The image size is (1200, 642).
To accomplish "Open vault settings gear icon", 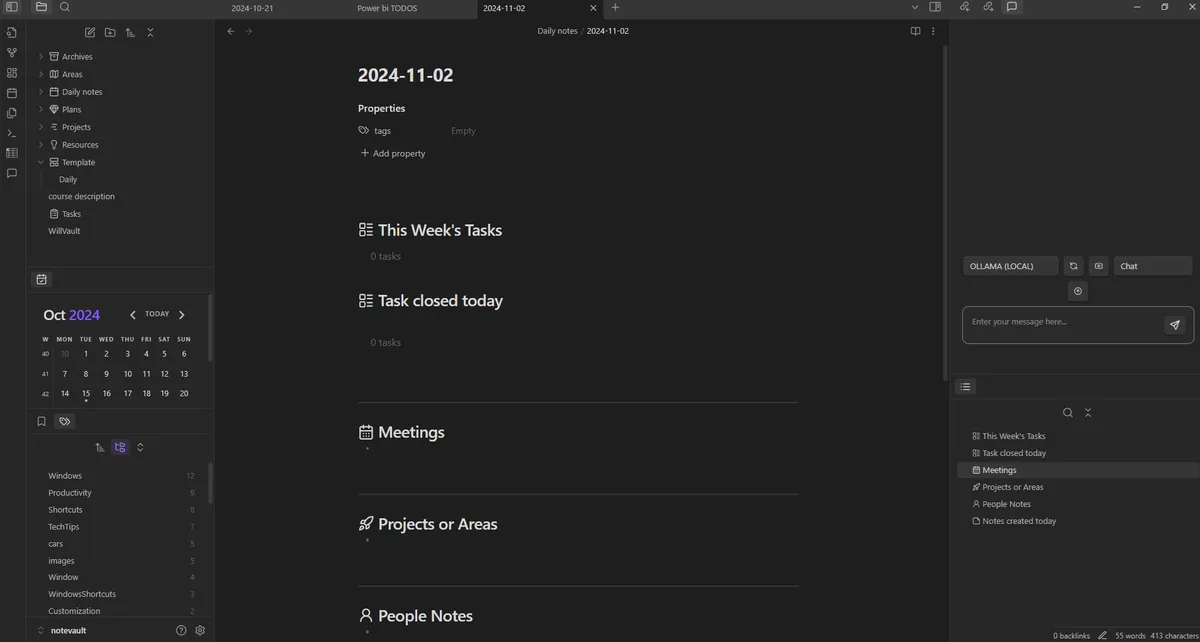I will click(x=200, y=630).
